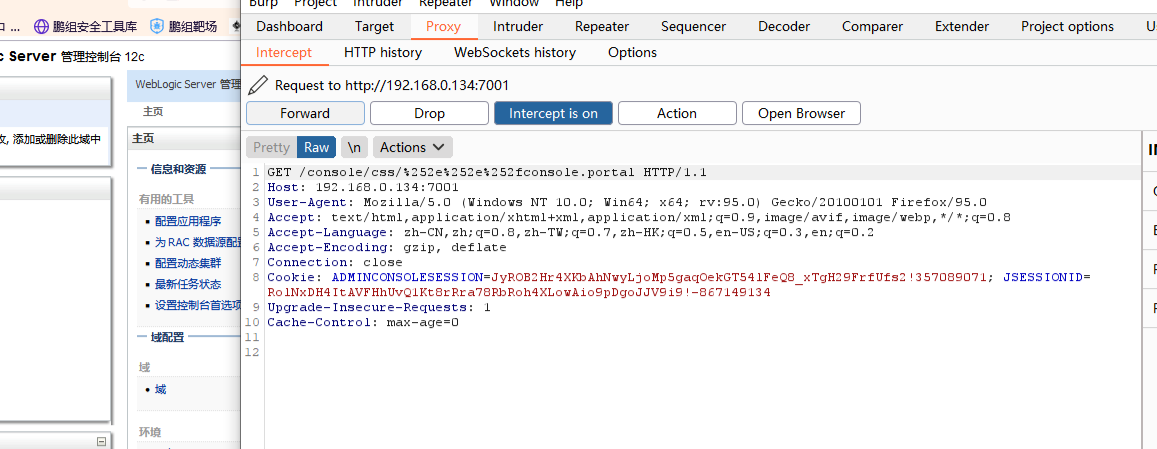Open the HTTP history sub-tab

click(x=383, y=52)
